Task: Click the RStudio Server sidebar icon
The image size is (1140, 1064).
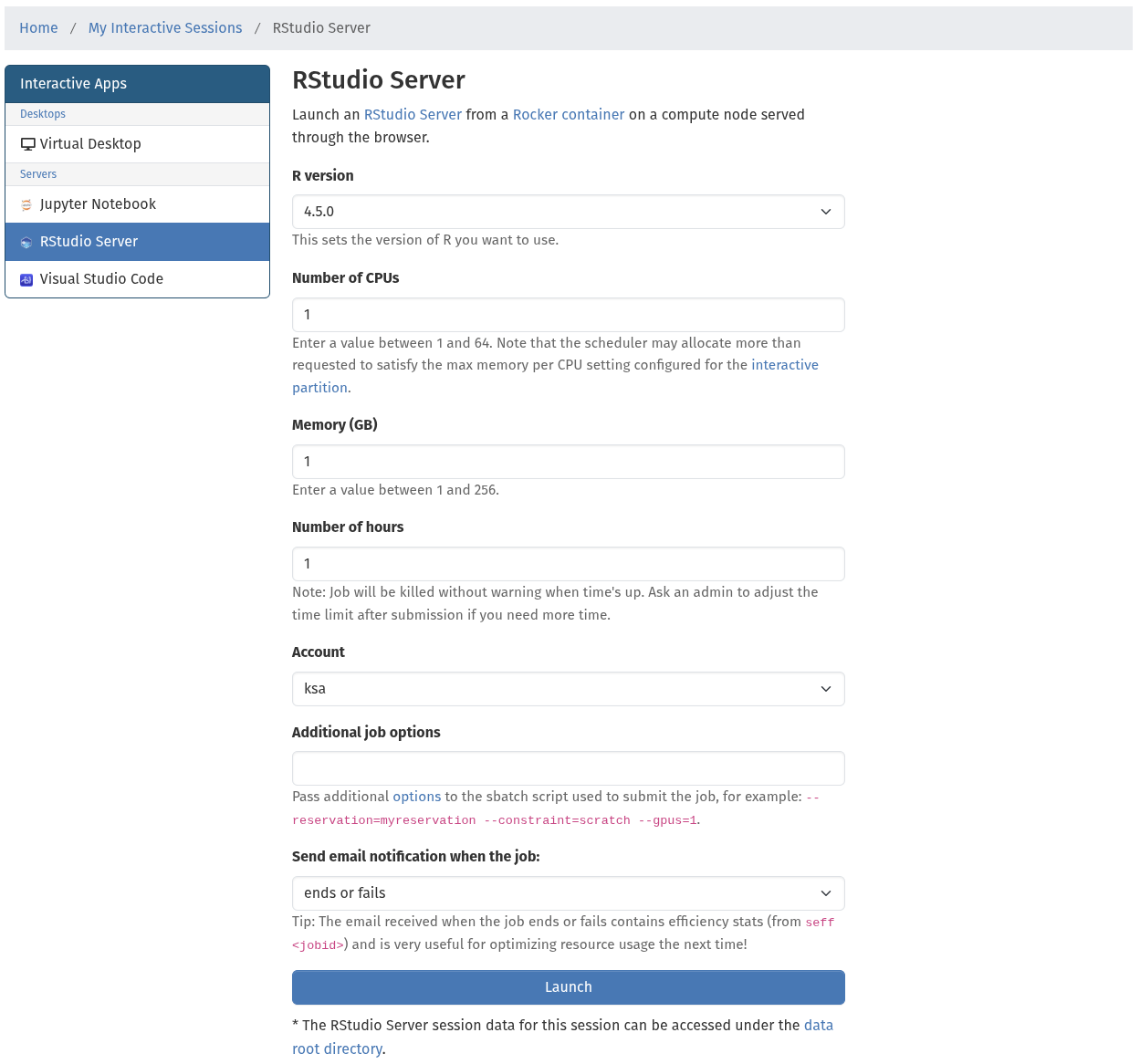Action: click(26, 242)
